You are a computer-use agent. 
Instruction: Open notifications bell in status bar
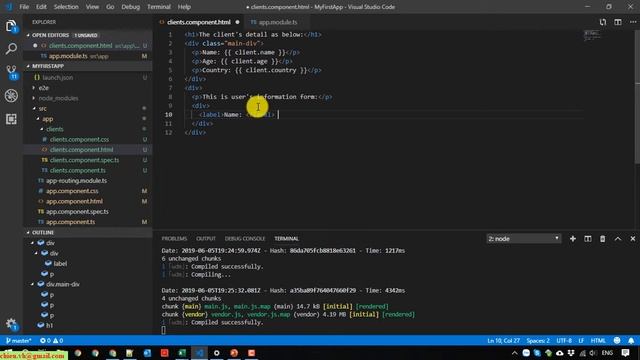click(631, 340)
